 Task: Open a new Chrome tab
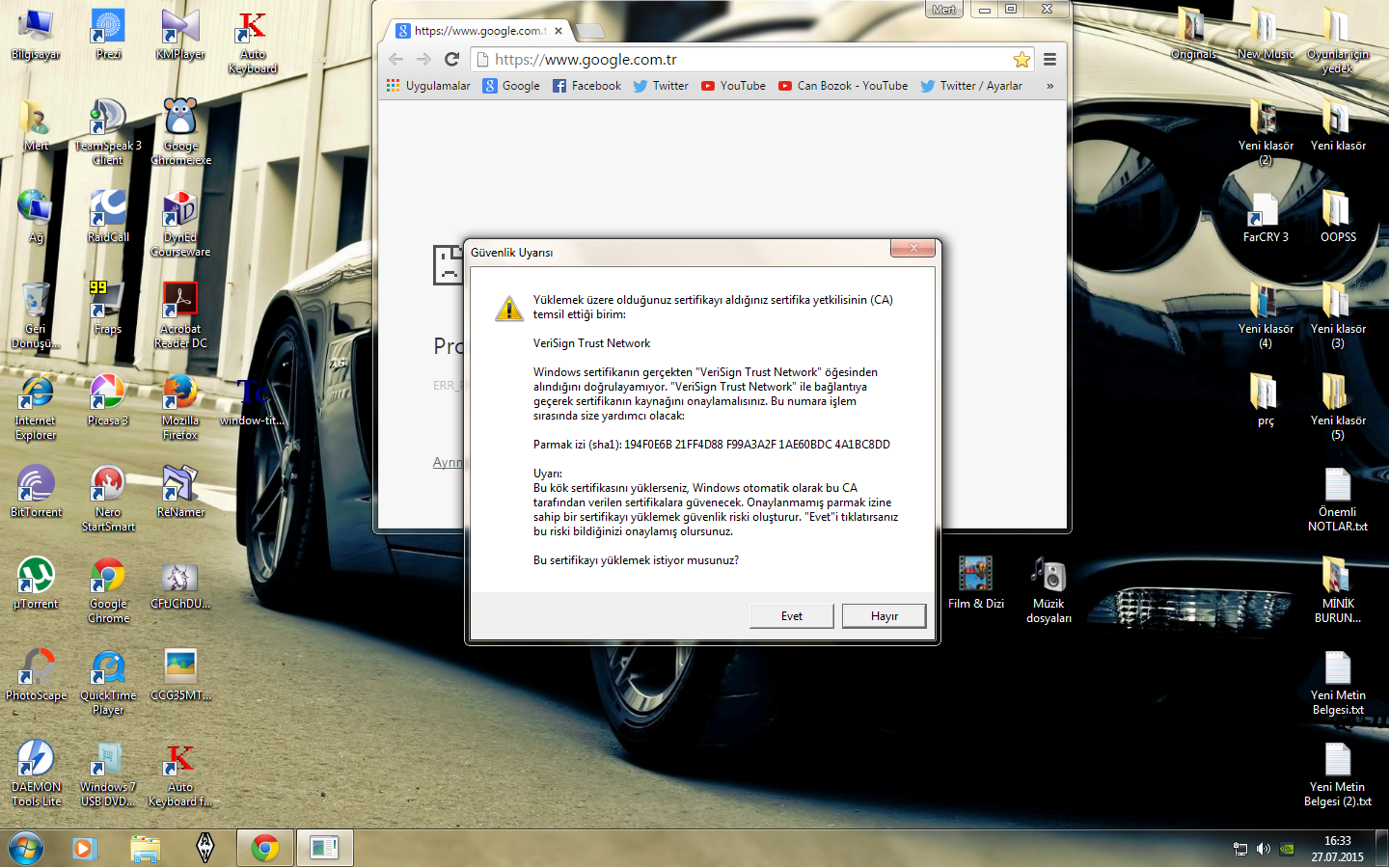coord(589,32)
